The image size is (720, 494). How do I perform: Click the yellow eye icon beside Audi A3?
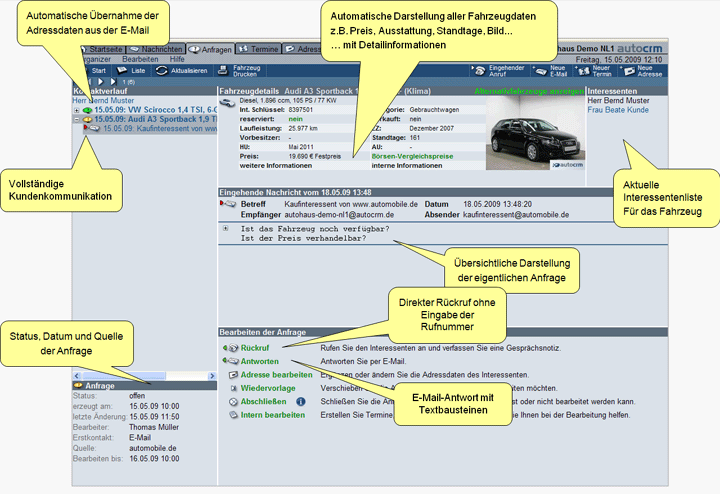pyautogui.click(x=87, y=119)
